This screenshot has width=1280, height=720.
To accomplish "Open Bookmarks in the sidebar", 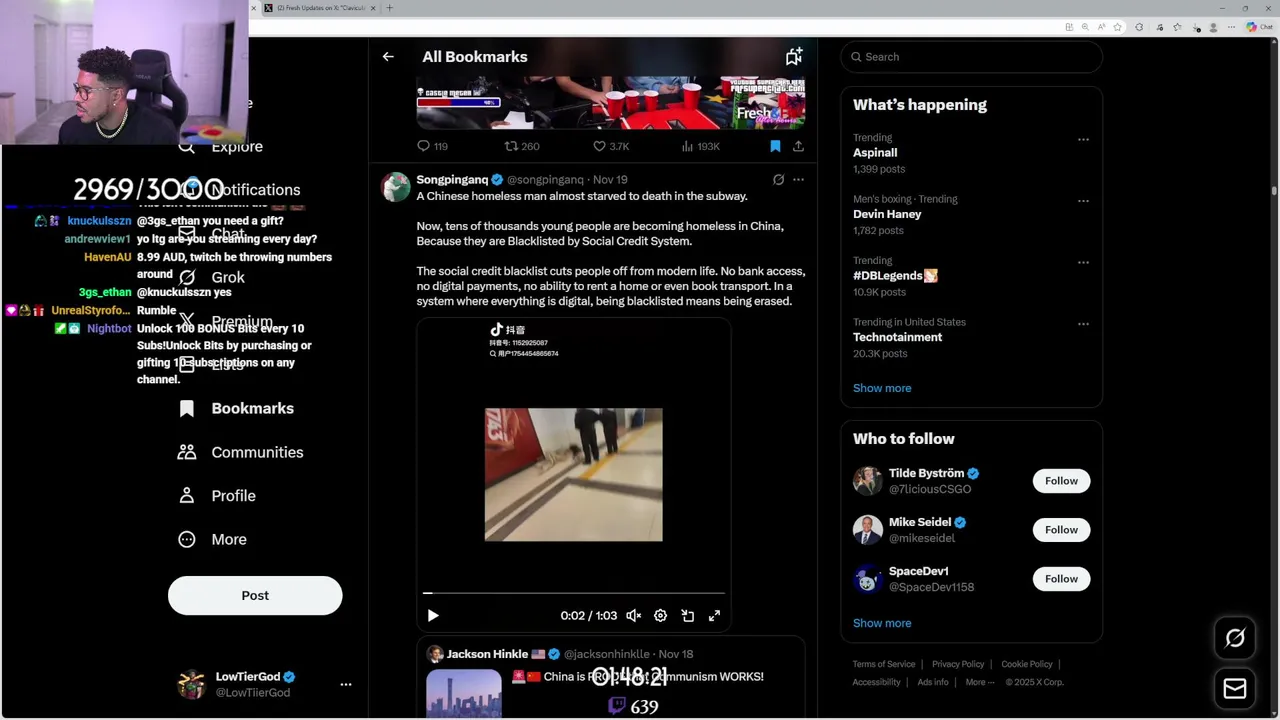I will click(235, 409).
